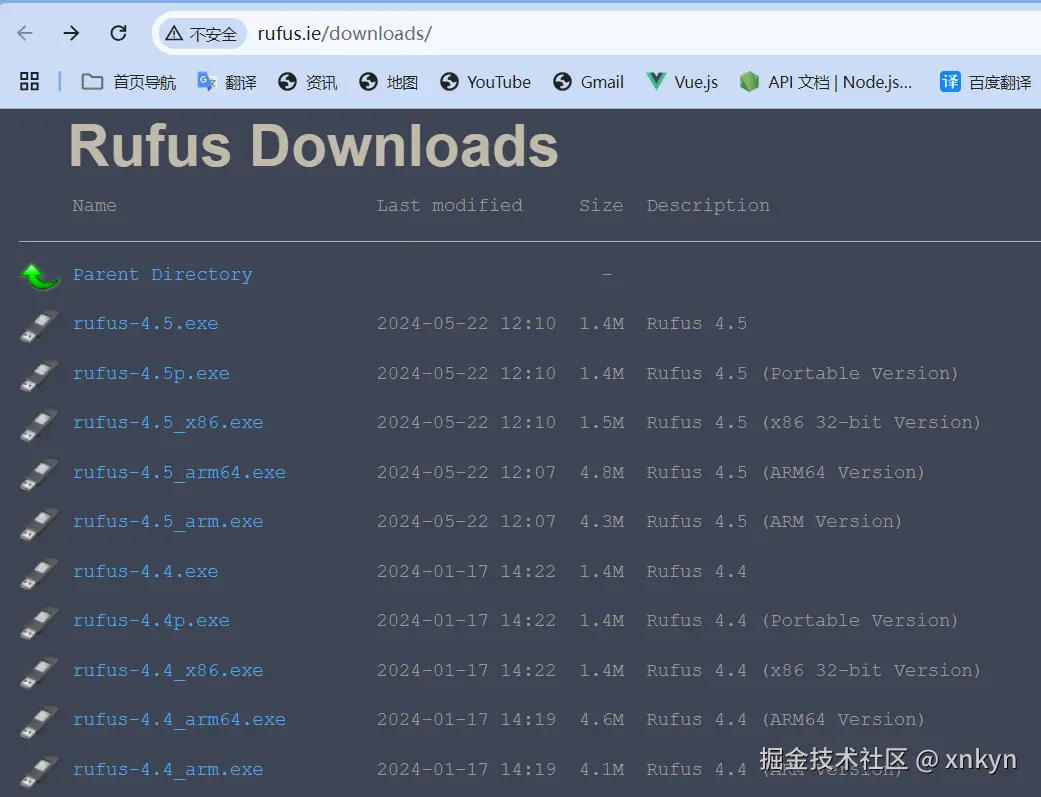
Task: Click the 4.8M size of rufus-4.5_arm64.exe
Action: click(601, 473)
